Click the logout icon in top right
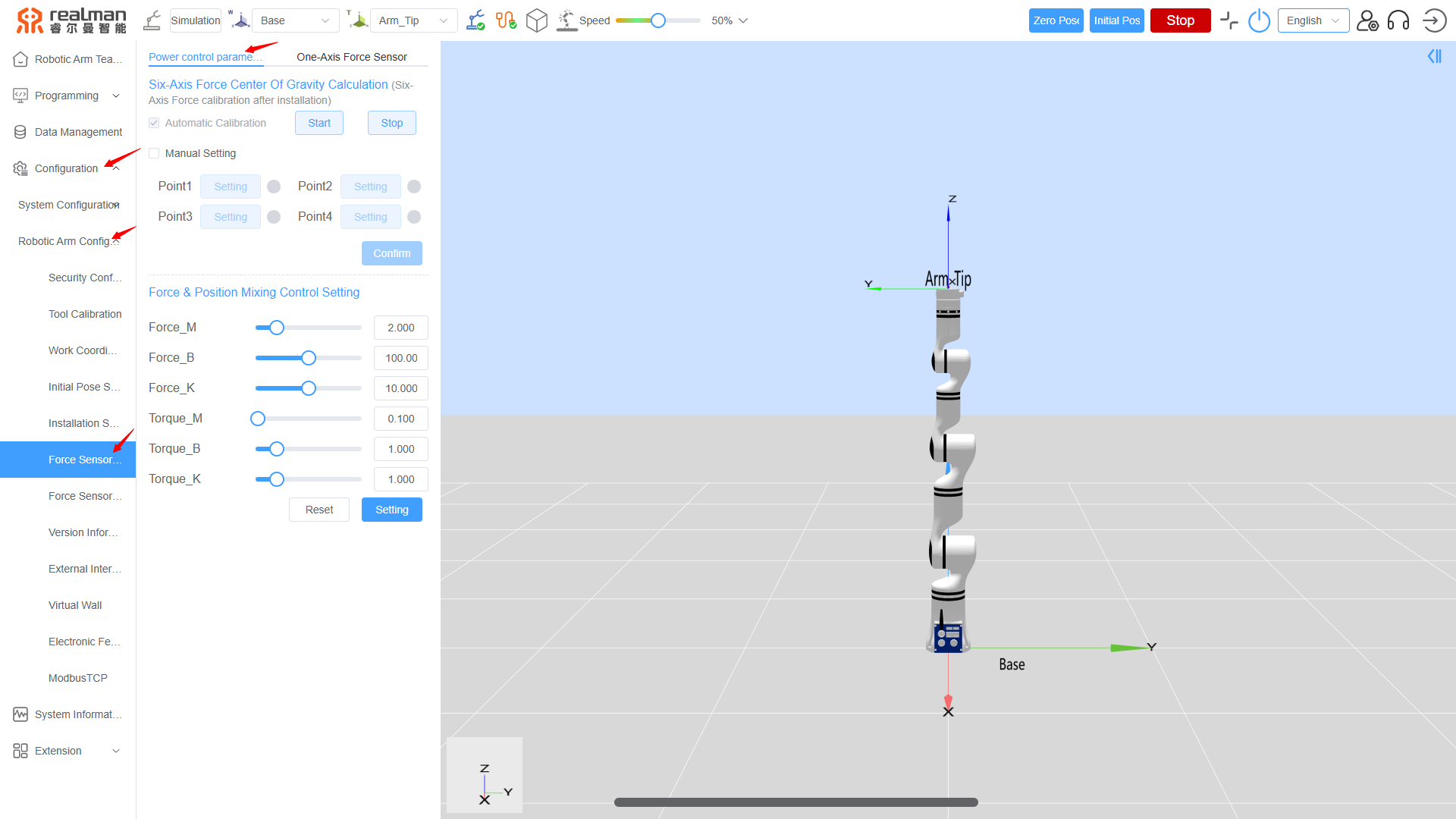 [1434, 20]
